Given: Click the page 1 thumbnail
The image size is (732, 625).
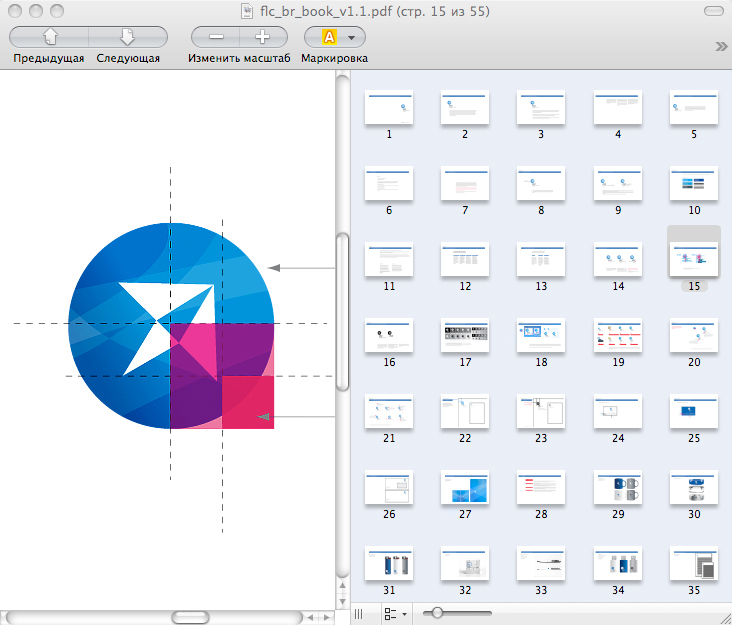Looking at the screenshot, I should [x=389, y=108].
